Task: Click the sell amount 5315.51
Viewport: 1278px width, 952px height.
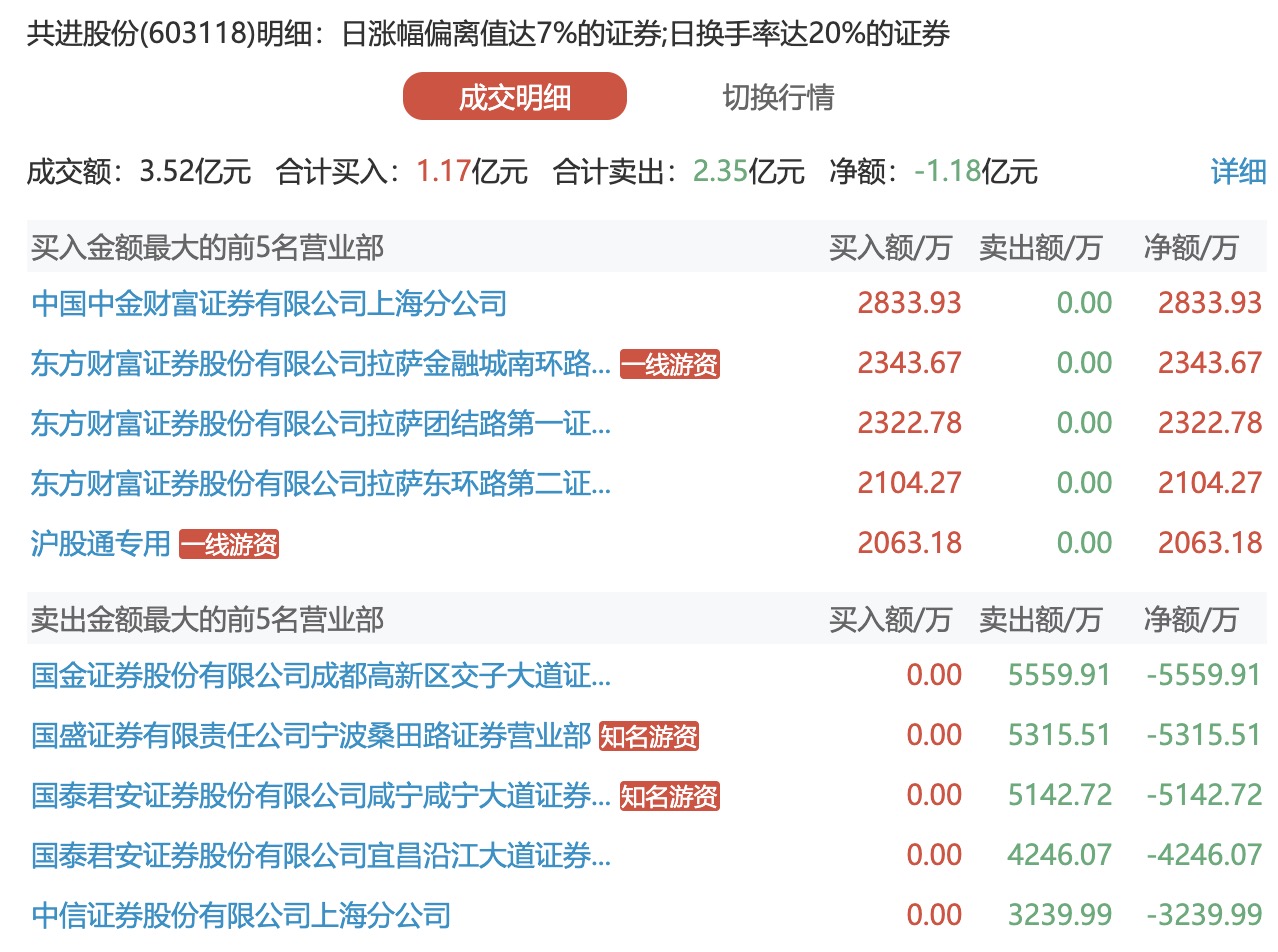Action: click(x=1059, y=735)
